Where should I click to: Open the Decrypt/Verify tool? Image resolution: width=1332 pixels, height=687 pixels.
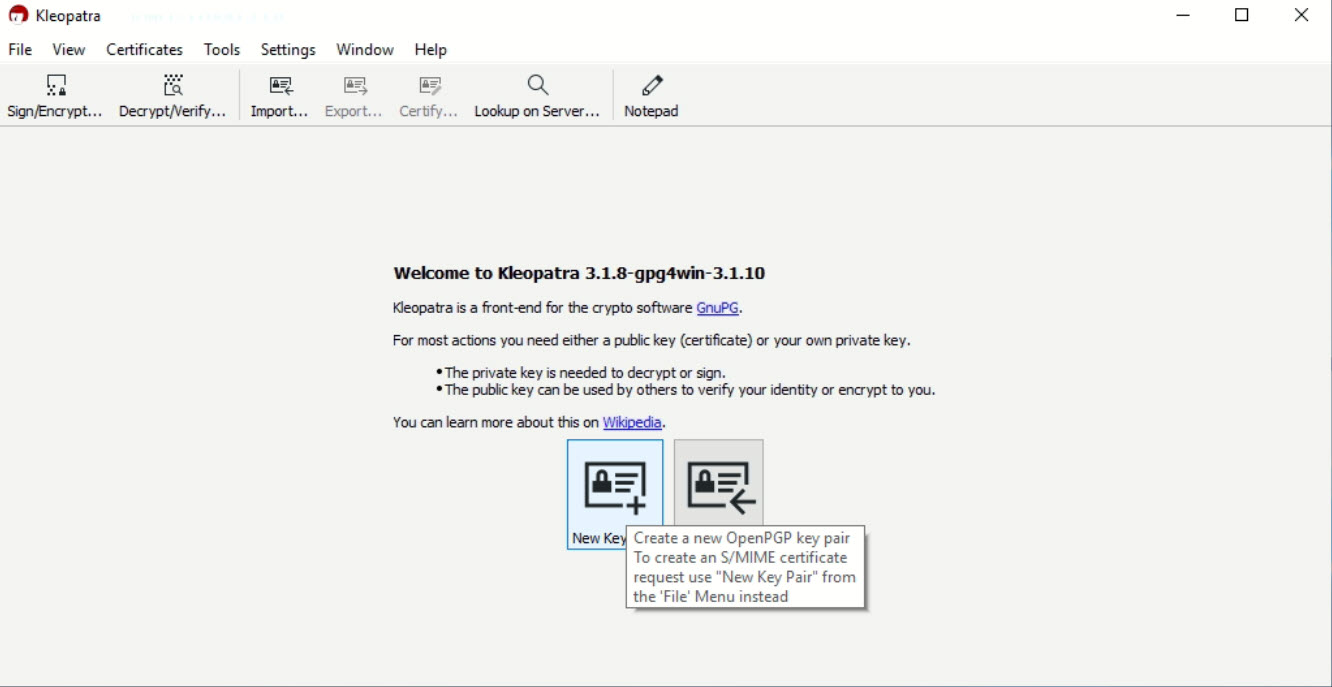coord(173,96)
